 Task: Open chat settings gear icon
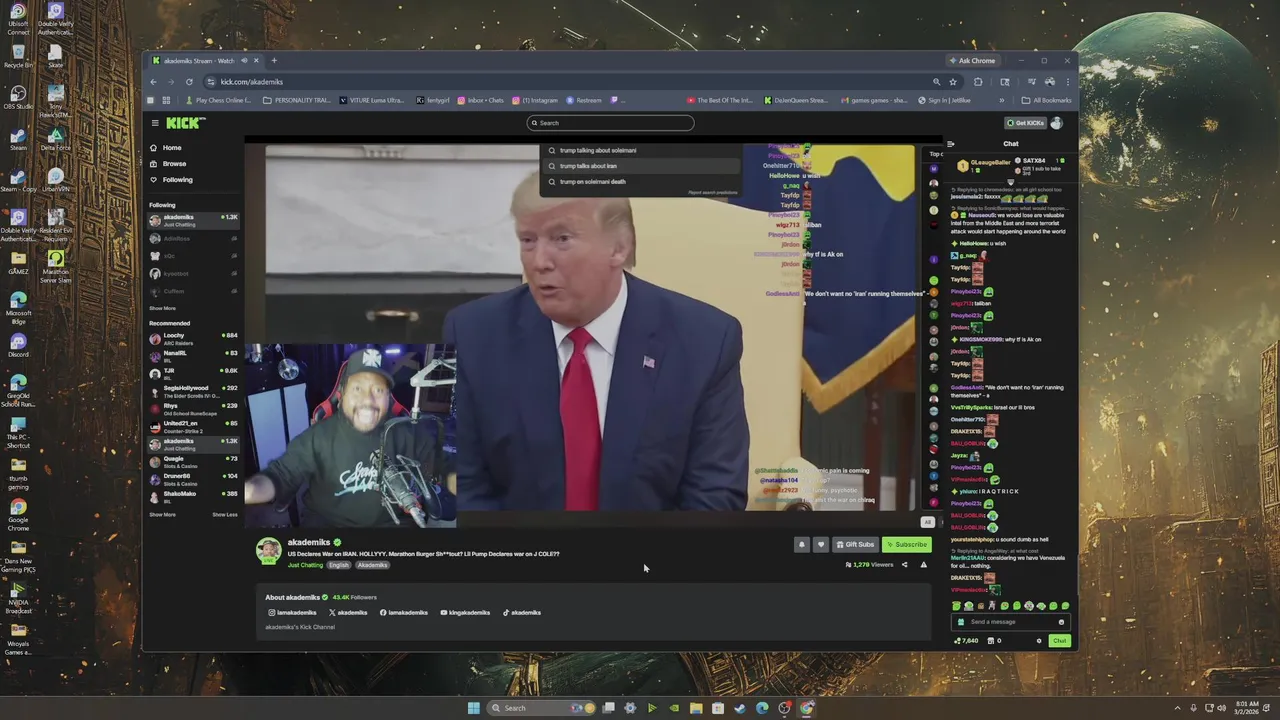click(1039, 641)
